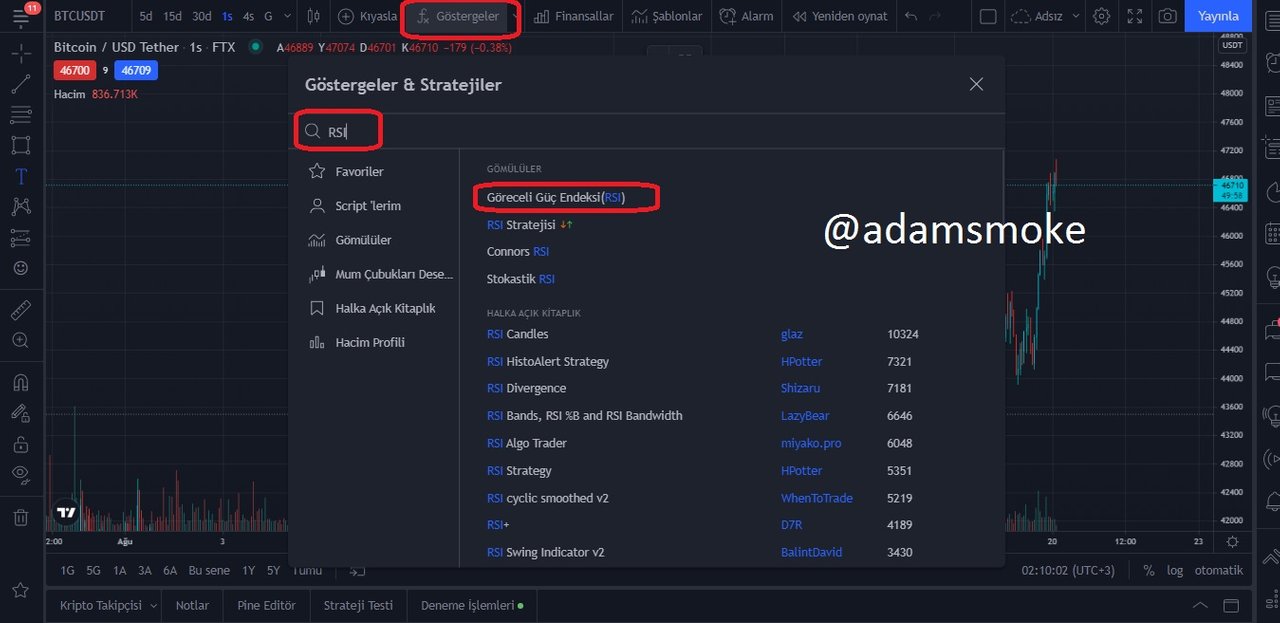Toggle stay-in-drawing-mode pencil lock
This screenshot has height=623, width=1280.
click(x=20, y=412)
